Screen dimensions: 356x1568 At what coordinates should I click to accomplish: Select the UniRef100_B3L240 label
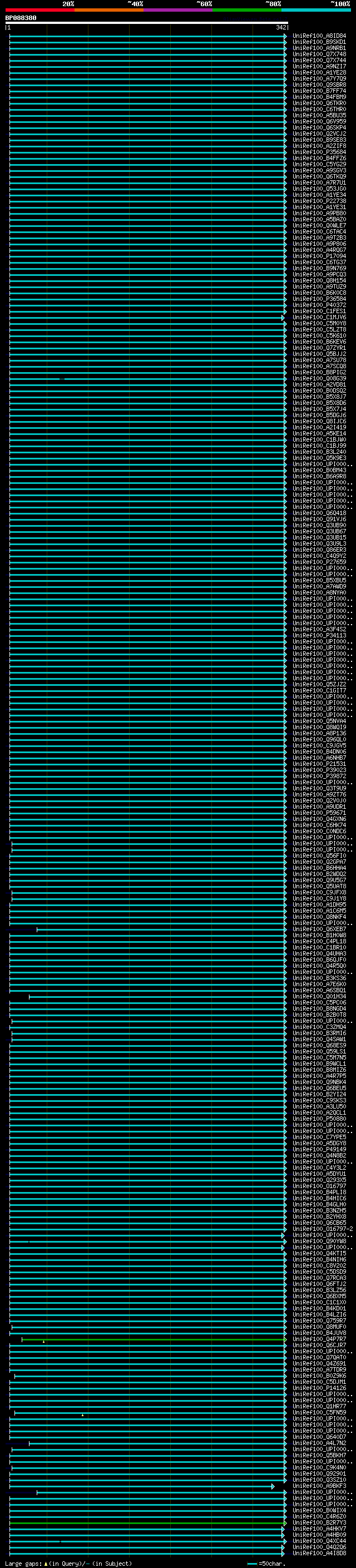click(x=319, y=452)
